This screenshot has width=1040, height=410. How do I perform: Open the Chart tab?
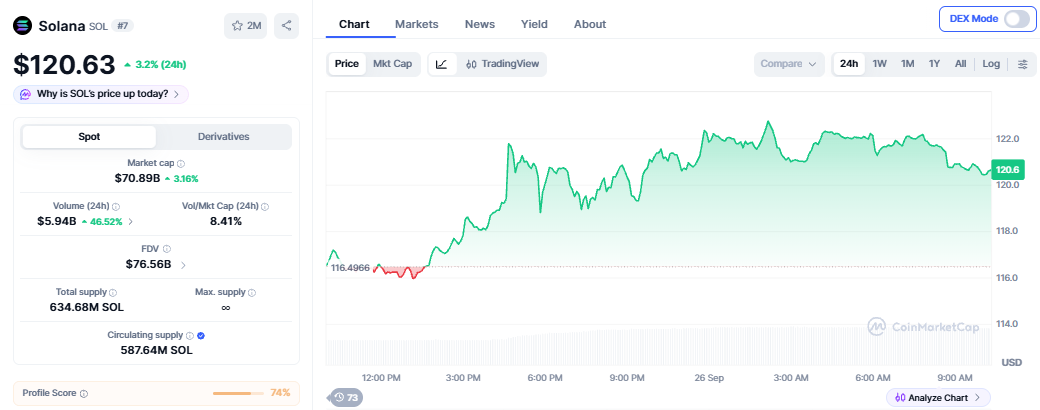tap(354, 24)
